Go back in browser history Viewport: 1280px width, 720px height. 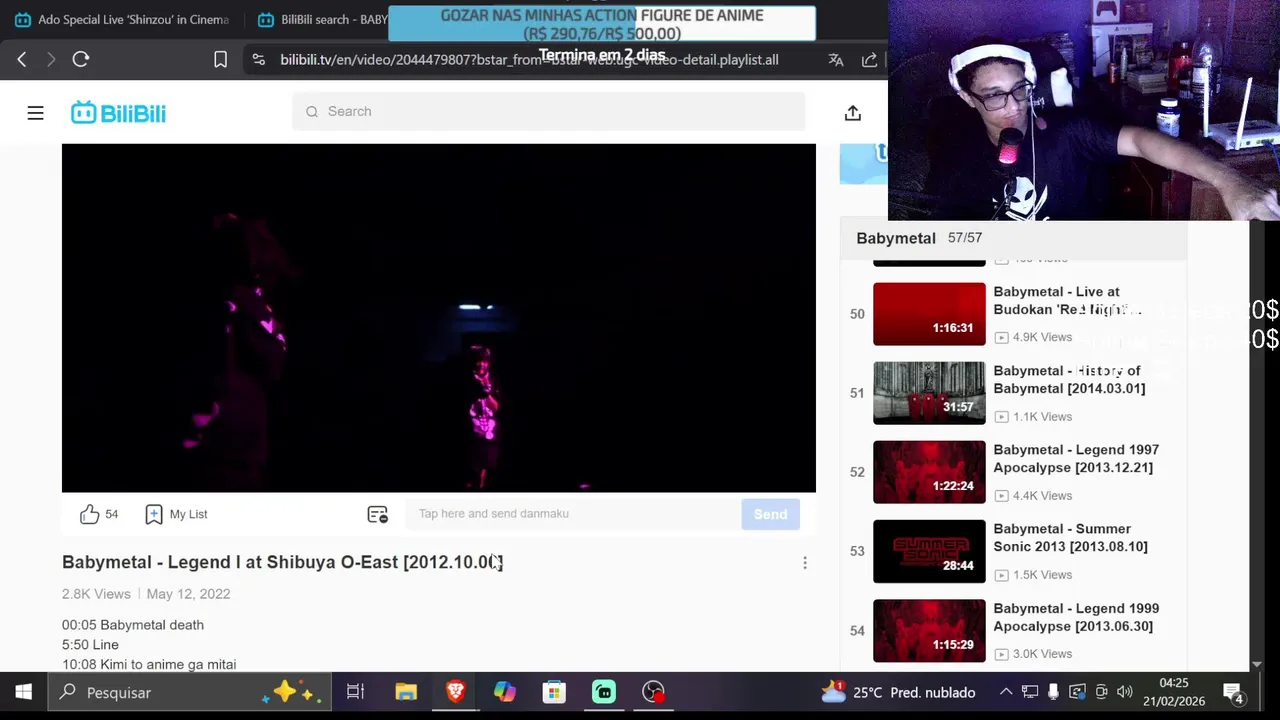pos(22,59)
